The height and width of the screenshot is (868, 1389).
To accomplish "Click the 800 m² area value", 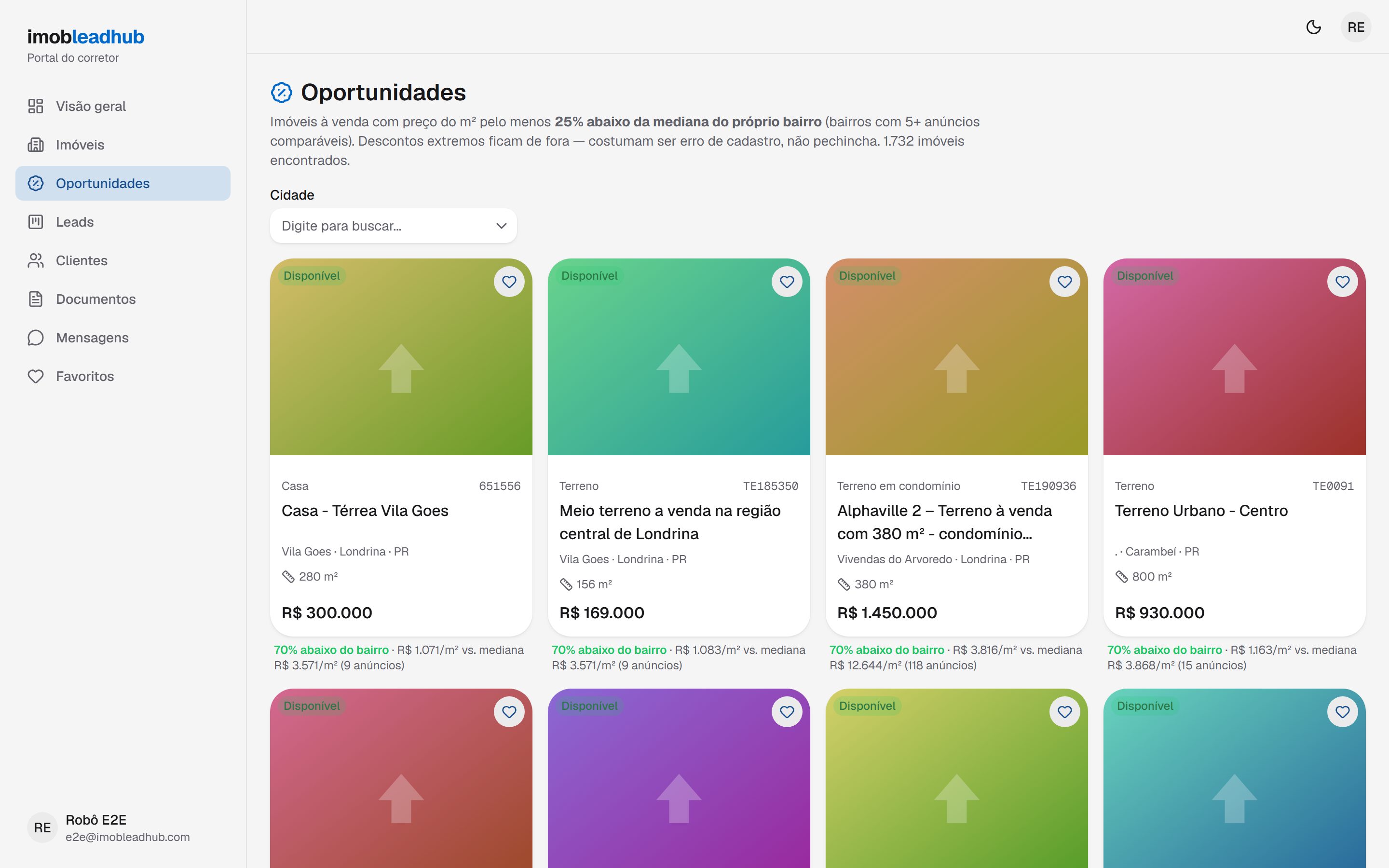I will pos(1152,576).
